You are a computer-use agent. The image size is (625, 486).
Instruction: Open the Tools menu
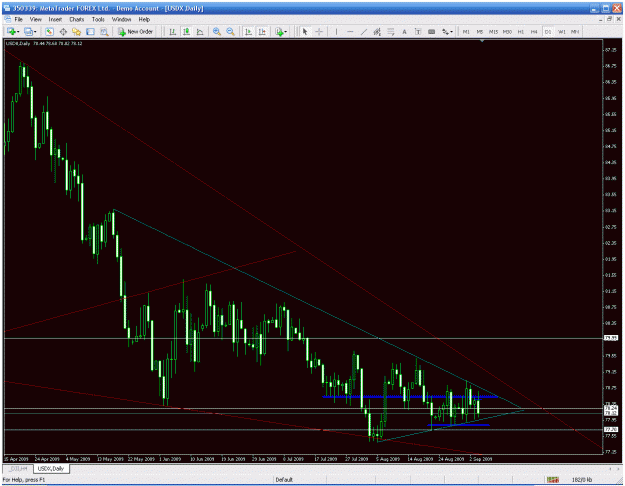point(98,19)
